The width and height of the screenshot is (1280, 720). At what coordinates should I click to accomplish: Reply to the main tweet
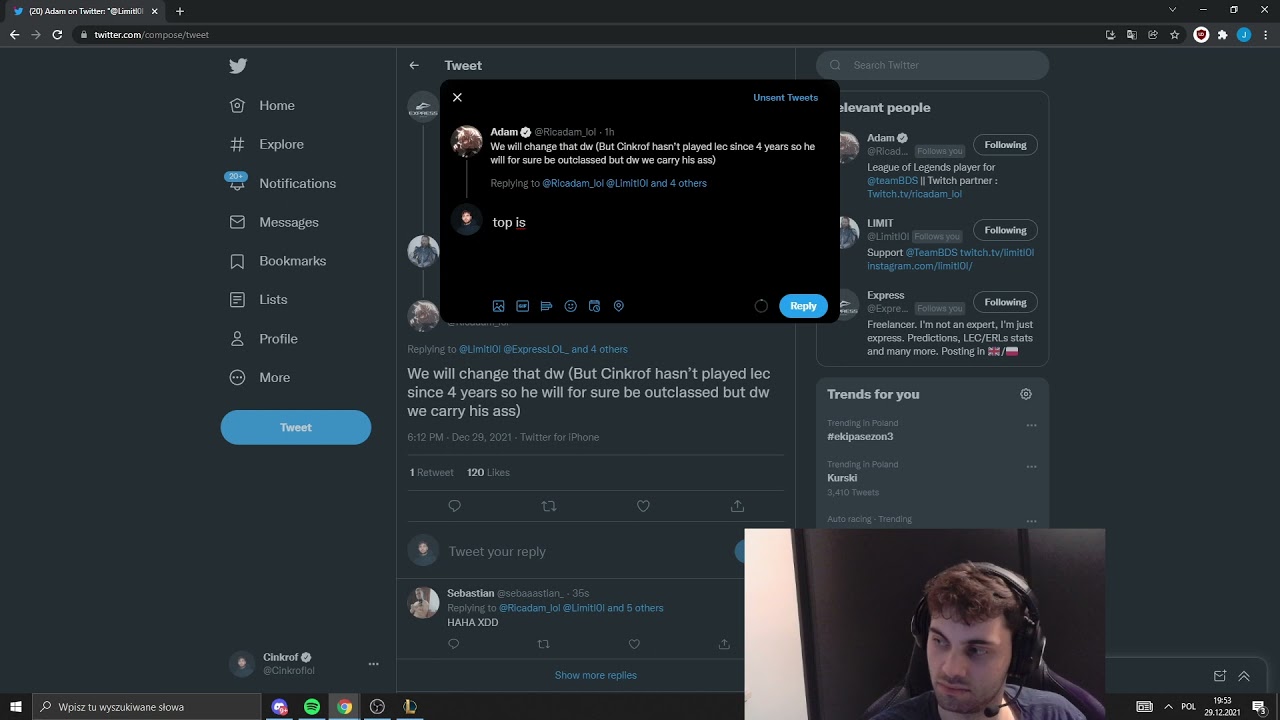tap(455, 506)
